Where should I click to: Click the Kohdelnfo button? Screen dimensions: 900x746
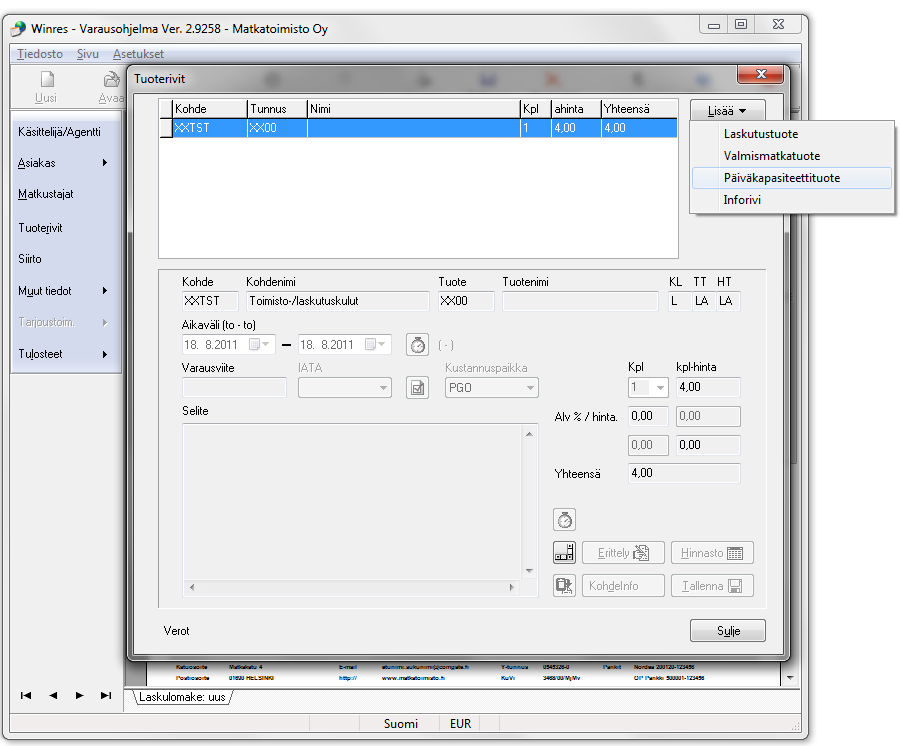point(623,585)
